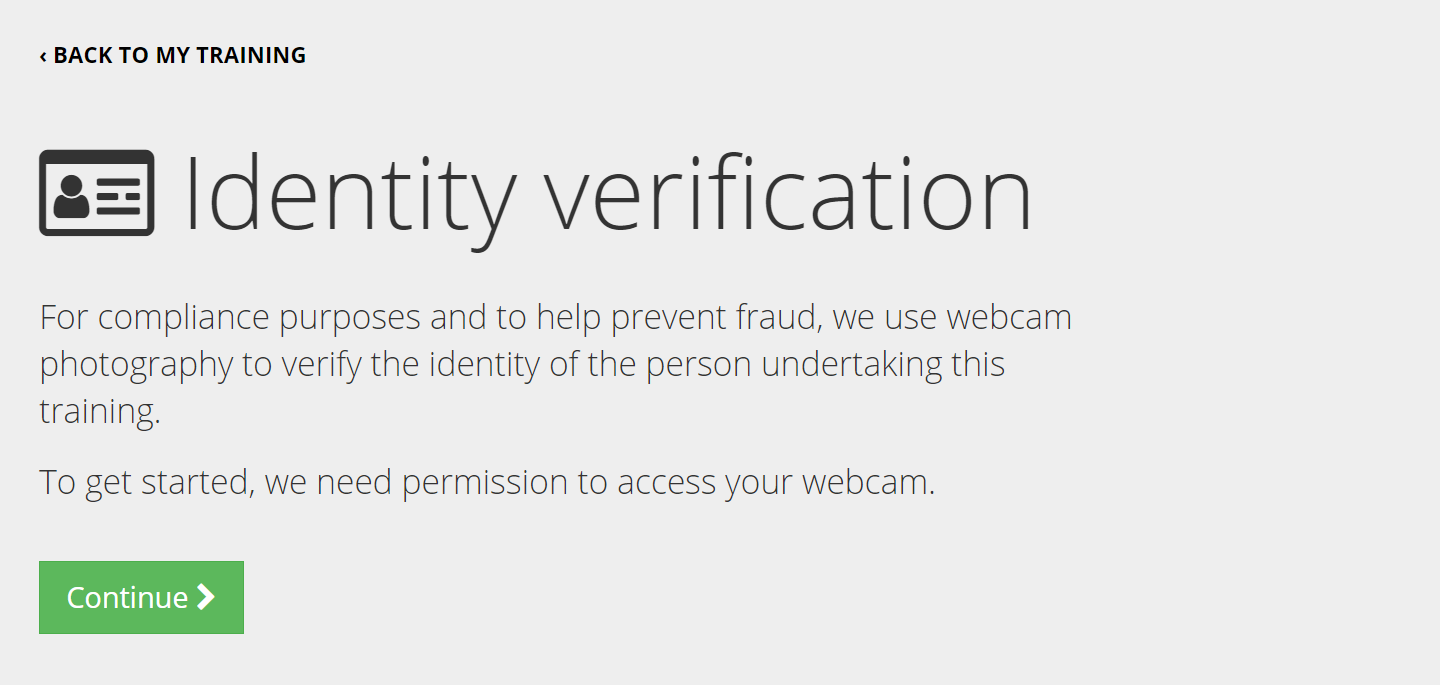Click the back chevron before Back to My Training
The width and height of the screenshot is (1440, 685).
43,56
